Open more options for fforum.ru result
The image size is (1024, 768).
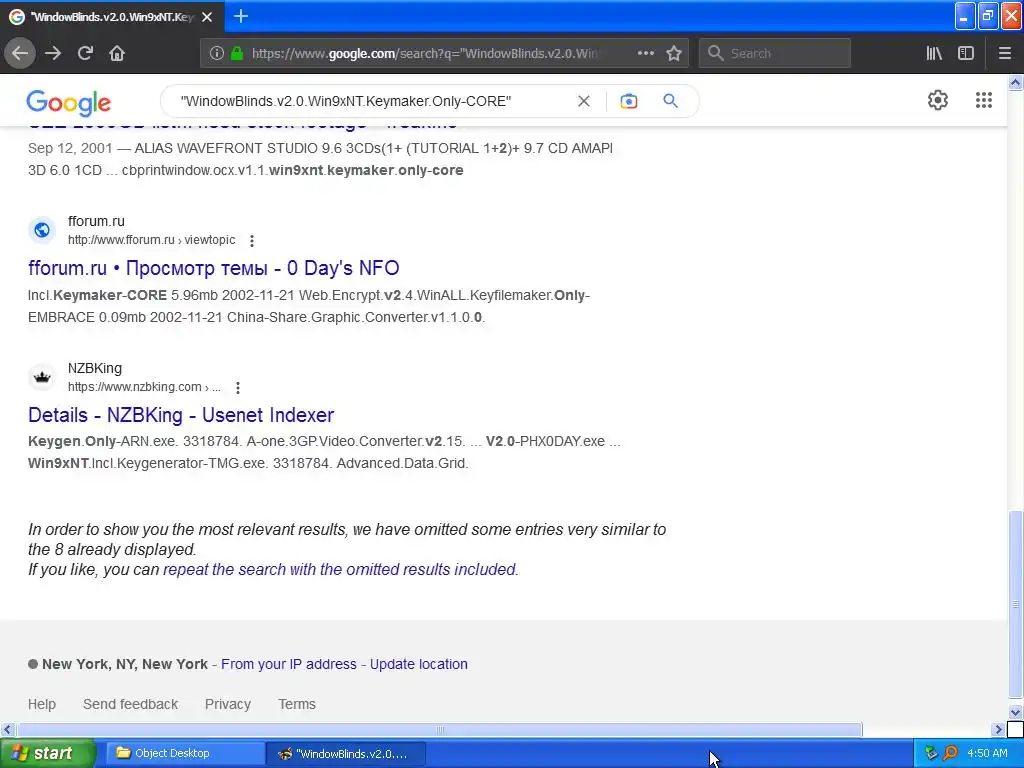point(251,241)
